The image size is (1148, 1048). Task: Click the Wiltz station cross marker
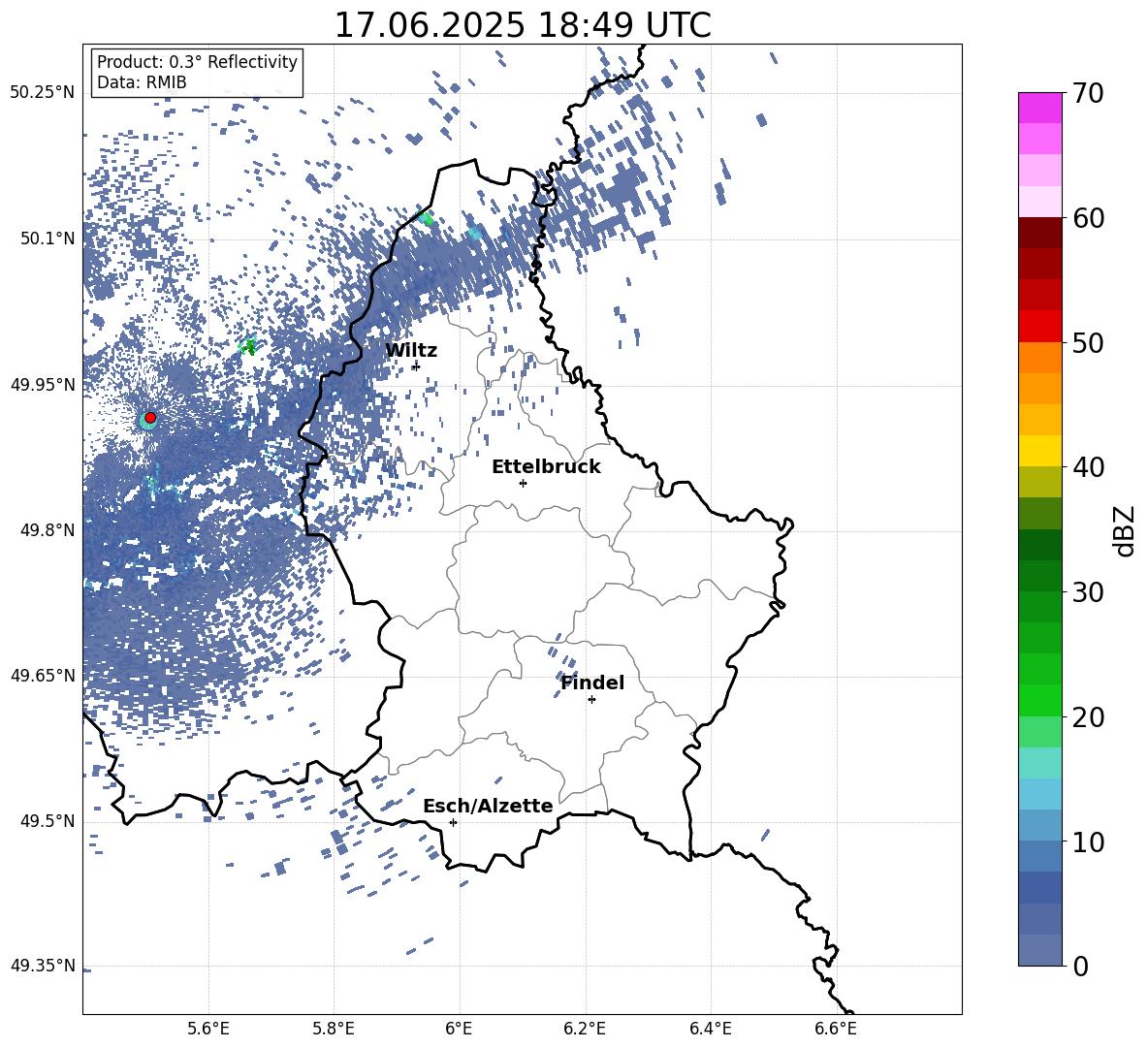pyautogui.click(x=416, y=365)
